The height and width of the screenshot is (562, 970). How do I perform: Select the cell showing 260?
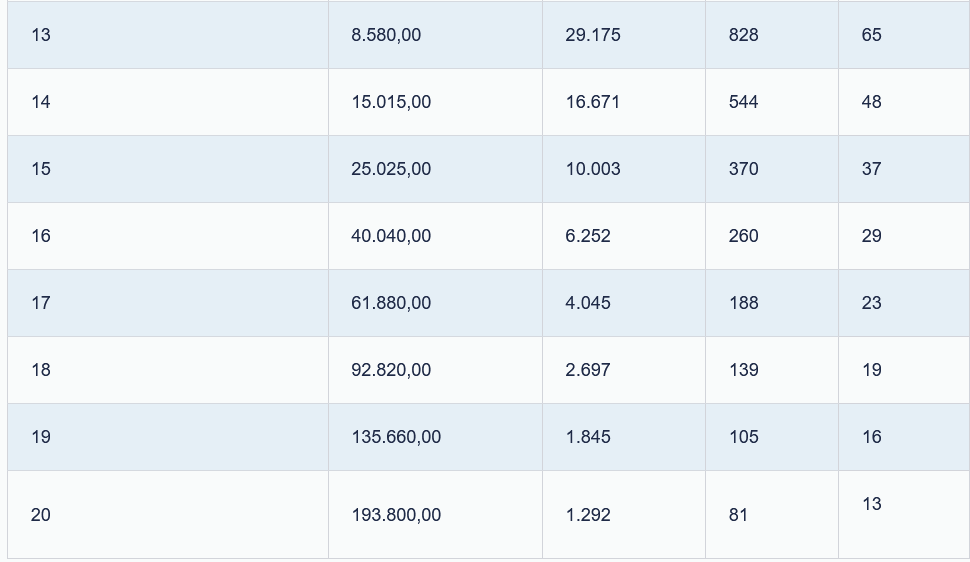click(743, 236)
